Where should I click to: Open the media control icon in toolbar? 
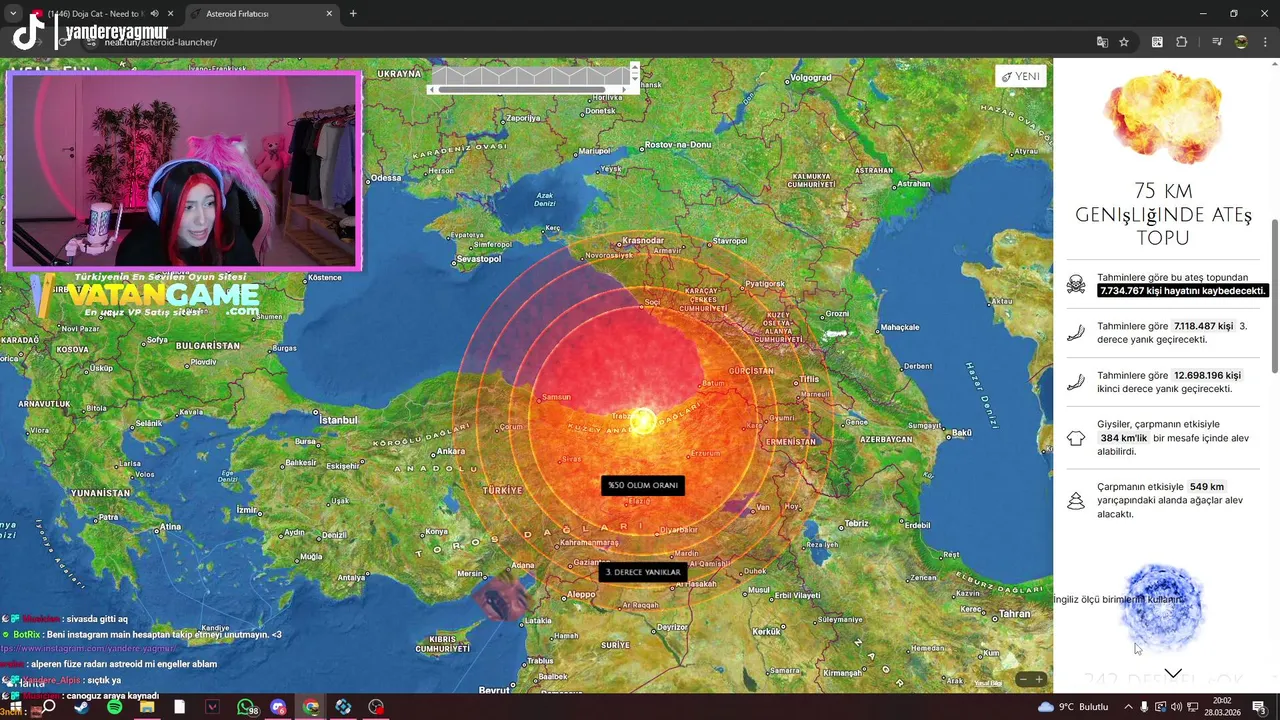[1217, 42]
